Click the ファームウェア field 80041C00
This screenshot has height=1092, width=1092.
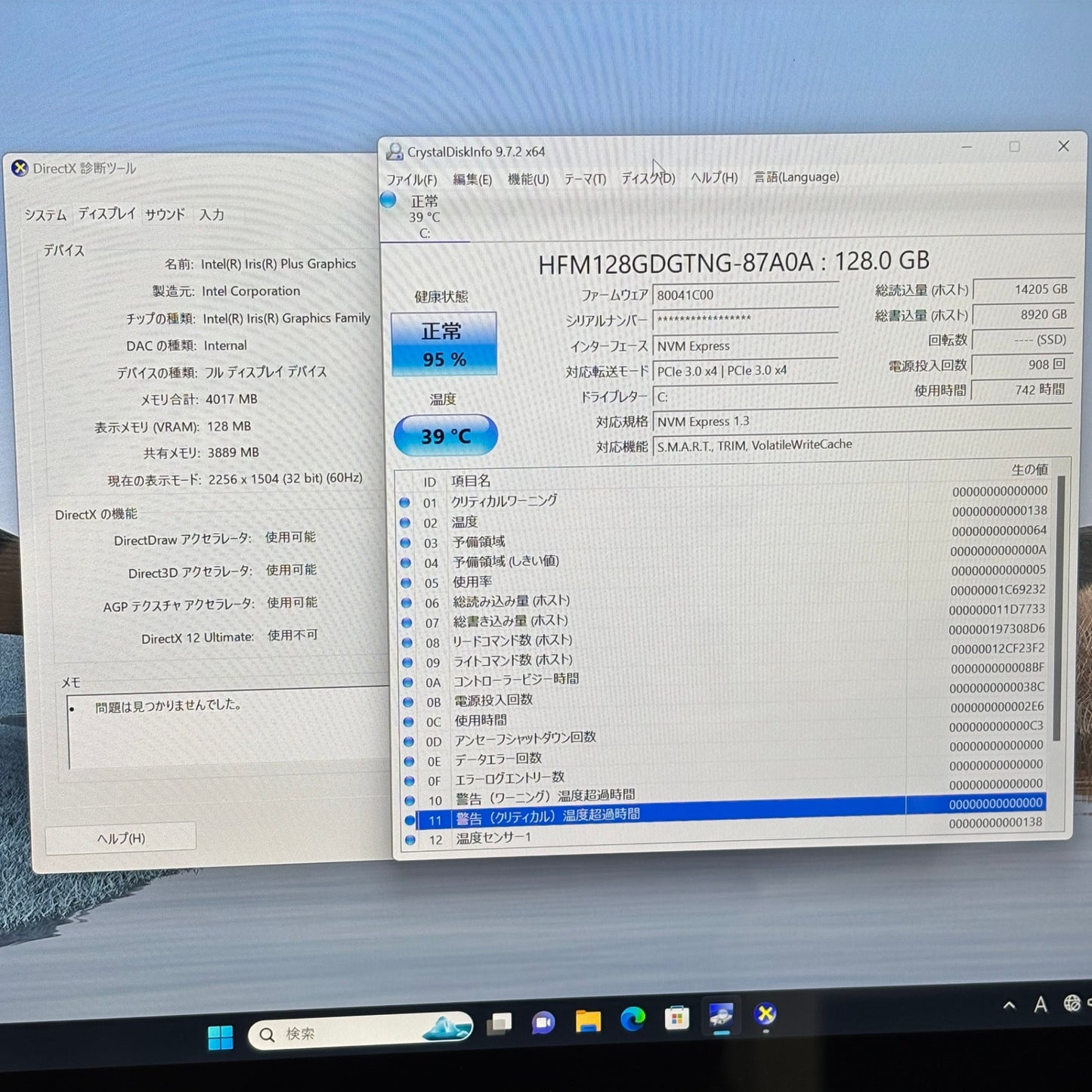tap(745, 294)
